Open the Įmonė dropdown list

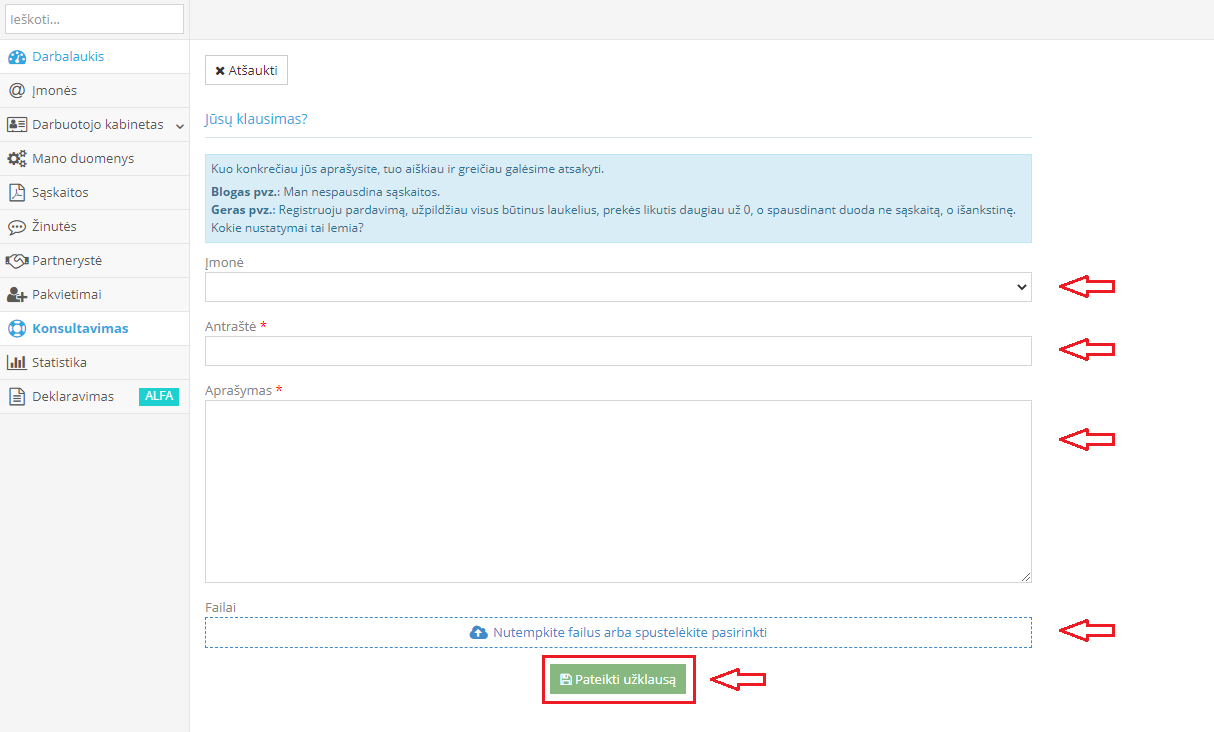point(618,287)
